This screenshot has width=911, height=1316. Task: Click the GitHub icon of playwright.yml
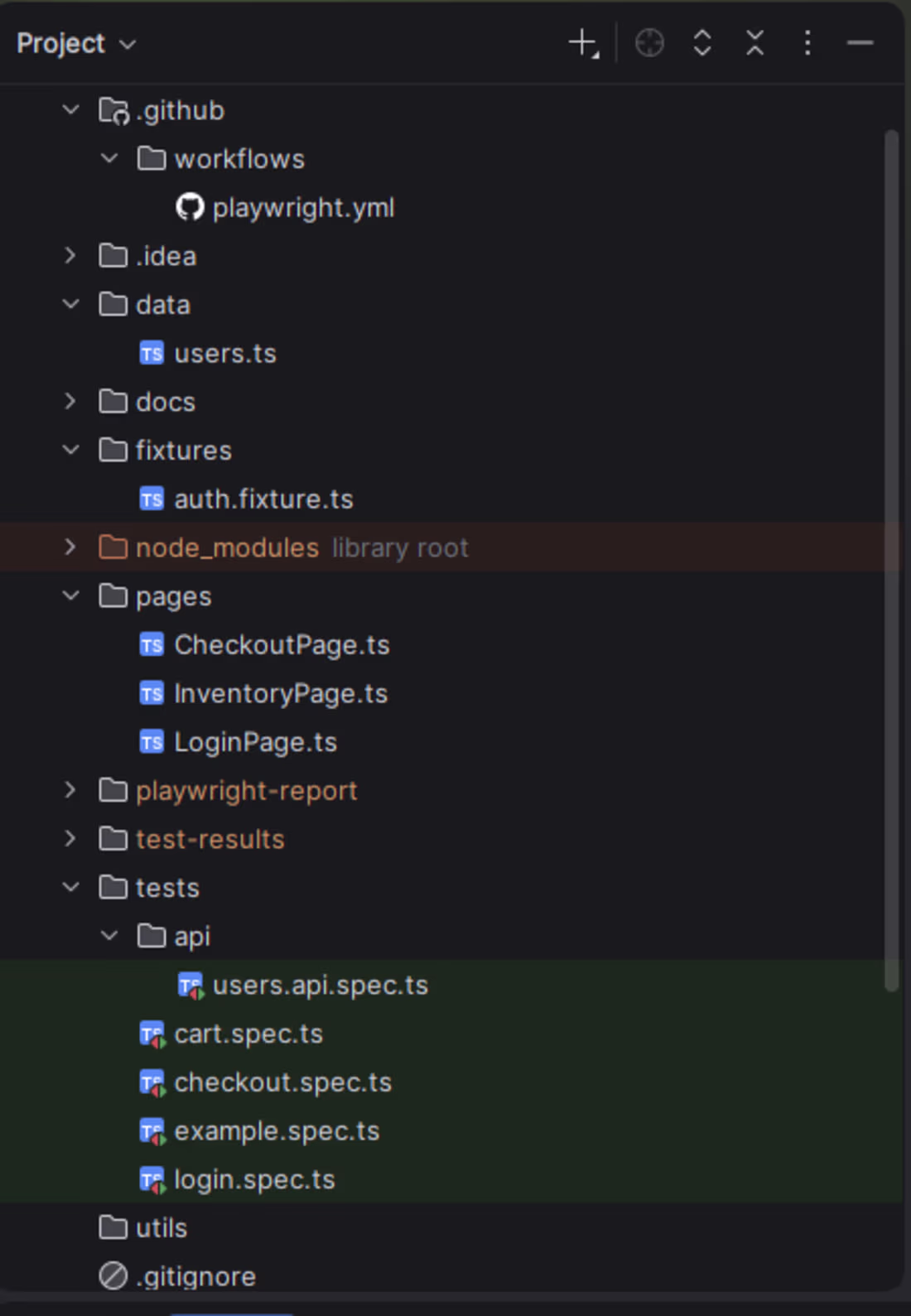(x=190, y=207)
